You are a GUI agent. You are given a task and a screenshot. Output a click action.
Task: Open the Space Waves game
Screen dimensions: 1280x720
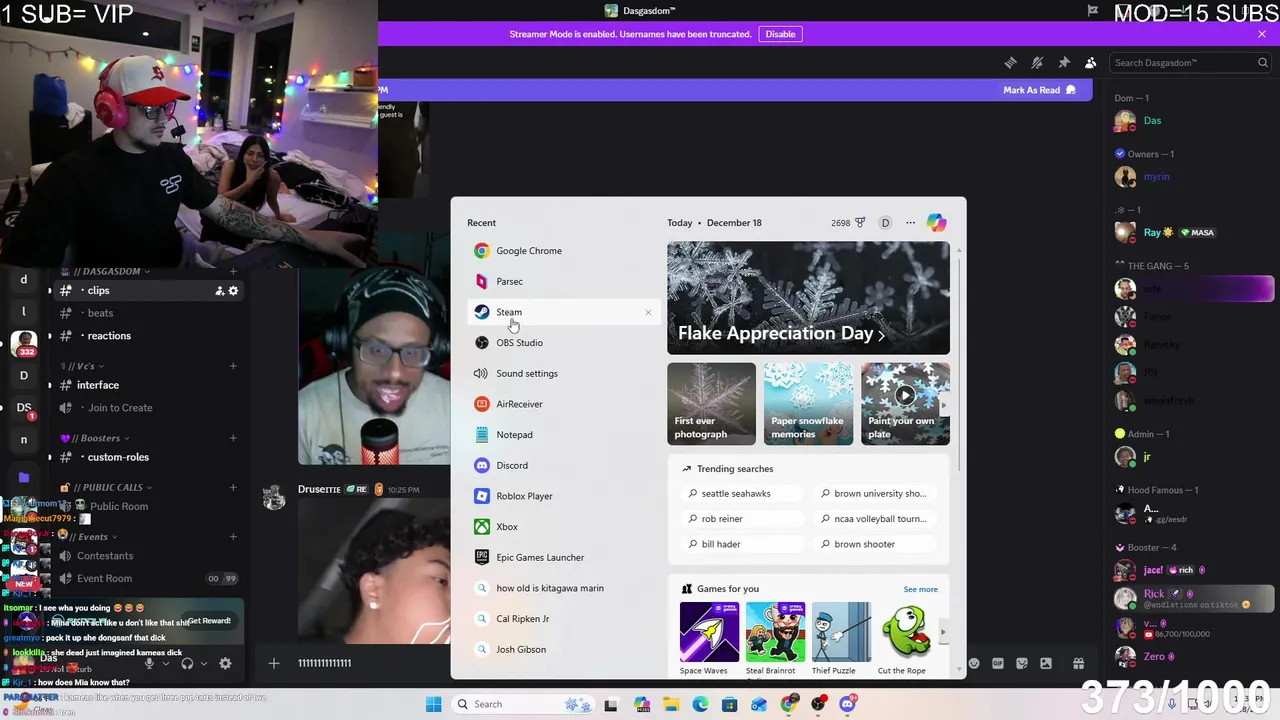click(x=709, y=638)
